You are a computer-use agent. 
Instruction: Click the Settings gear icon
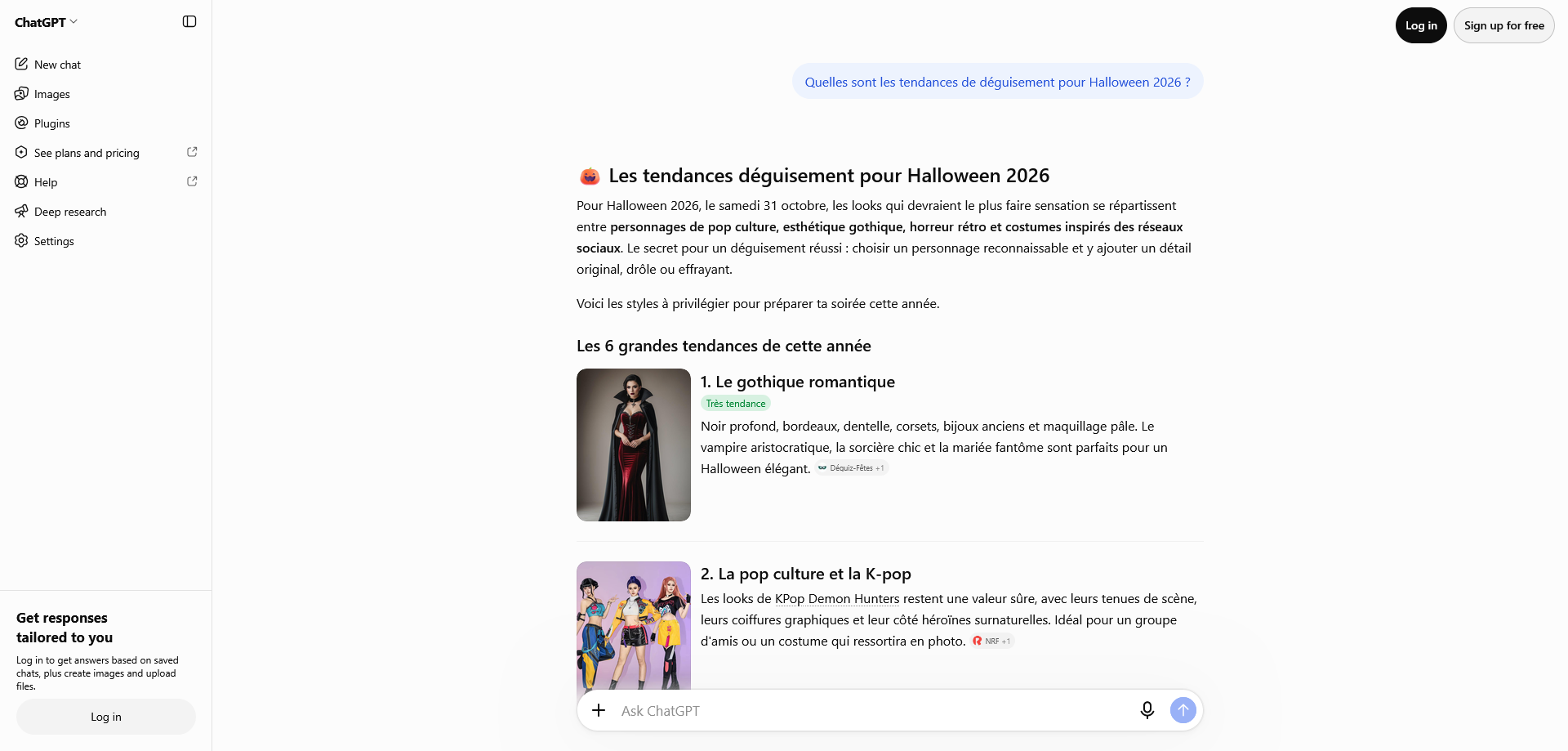tap(21, 240)
